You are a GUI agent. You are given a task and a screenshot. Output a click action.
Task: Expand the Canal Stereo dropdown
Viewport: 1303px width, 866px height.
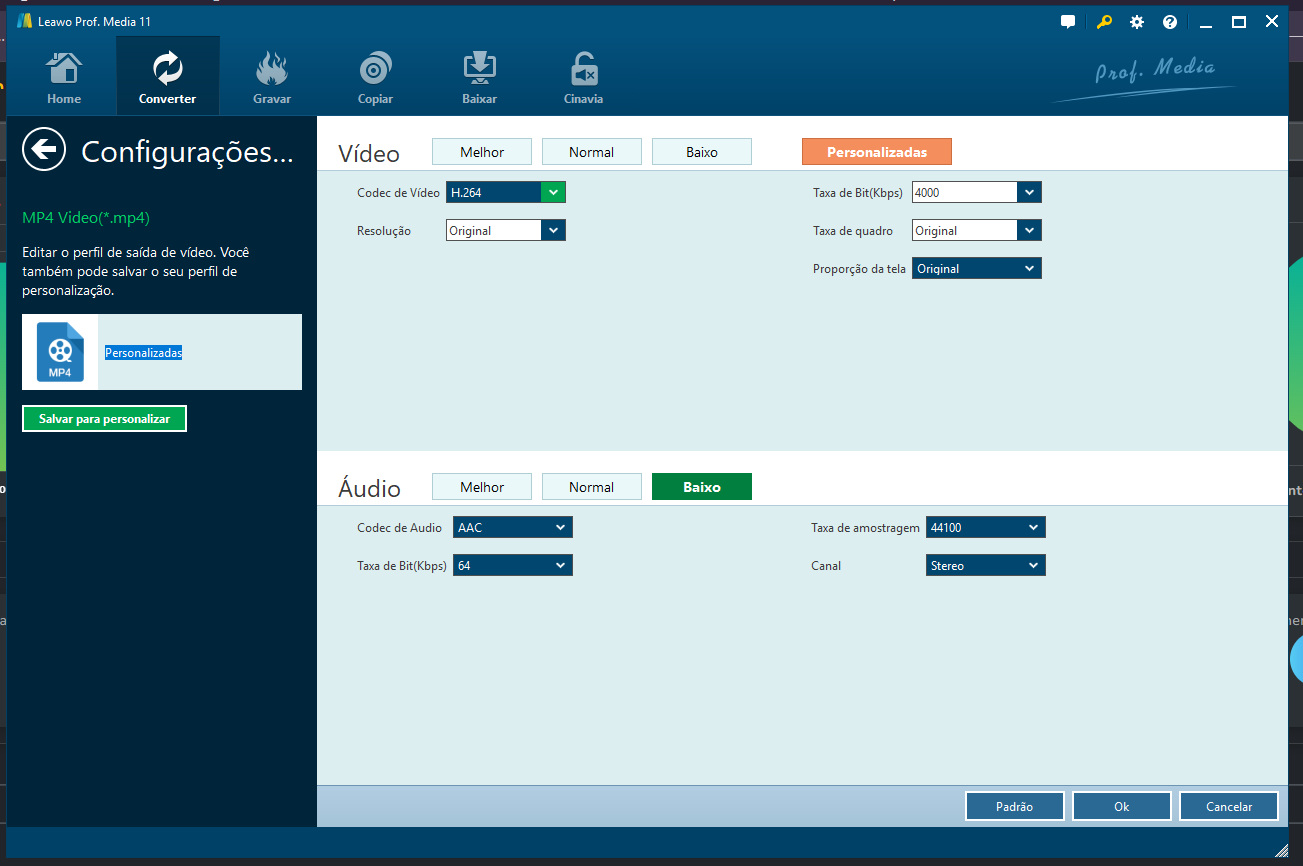coord(986,565)
